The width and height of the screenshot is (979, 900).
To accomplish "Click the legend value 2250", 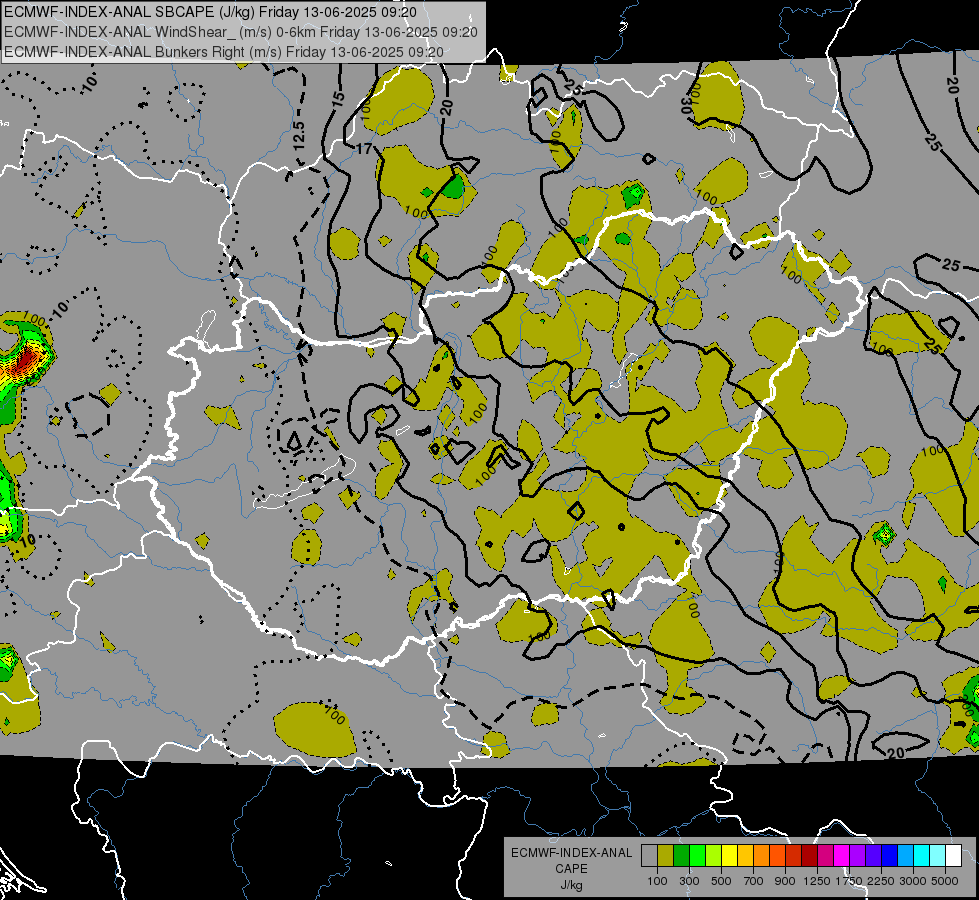I will [882, 881].
